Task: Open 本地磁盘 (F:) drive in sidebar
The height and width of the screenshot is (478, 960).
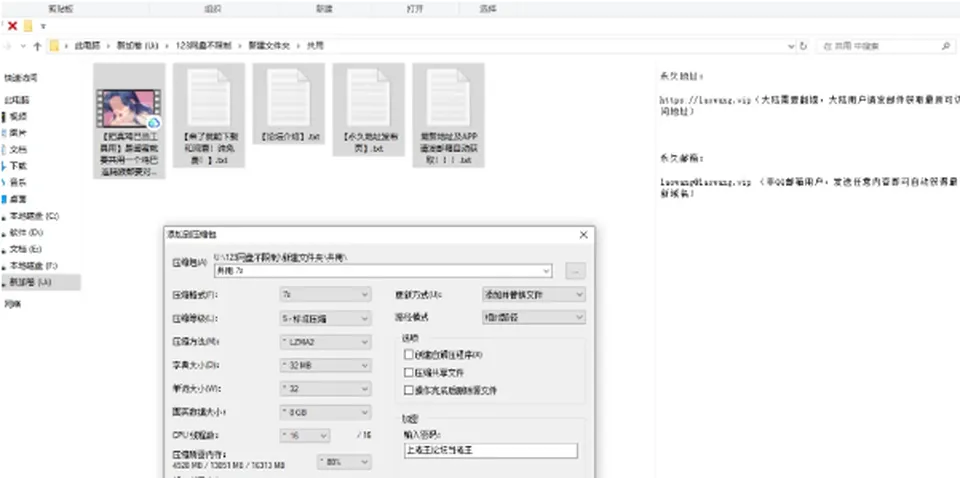Action: coord(33,266)
